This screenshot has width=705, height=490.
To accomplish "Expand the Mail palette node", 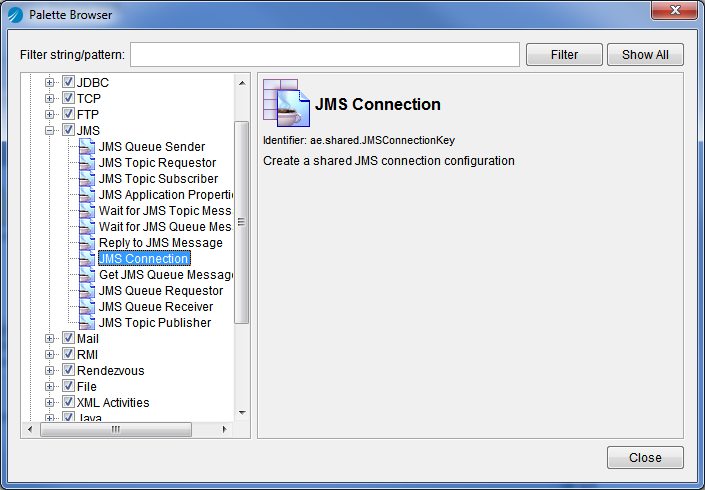I will (x=49, y=339).
